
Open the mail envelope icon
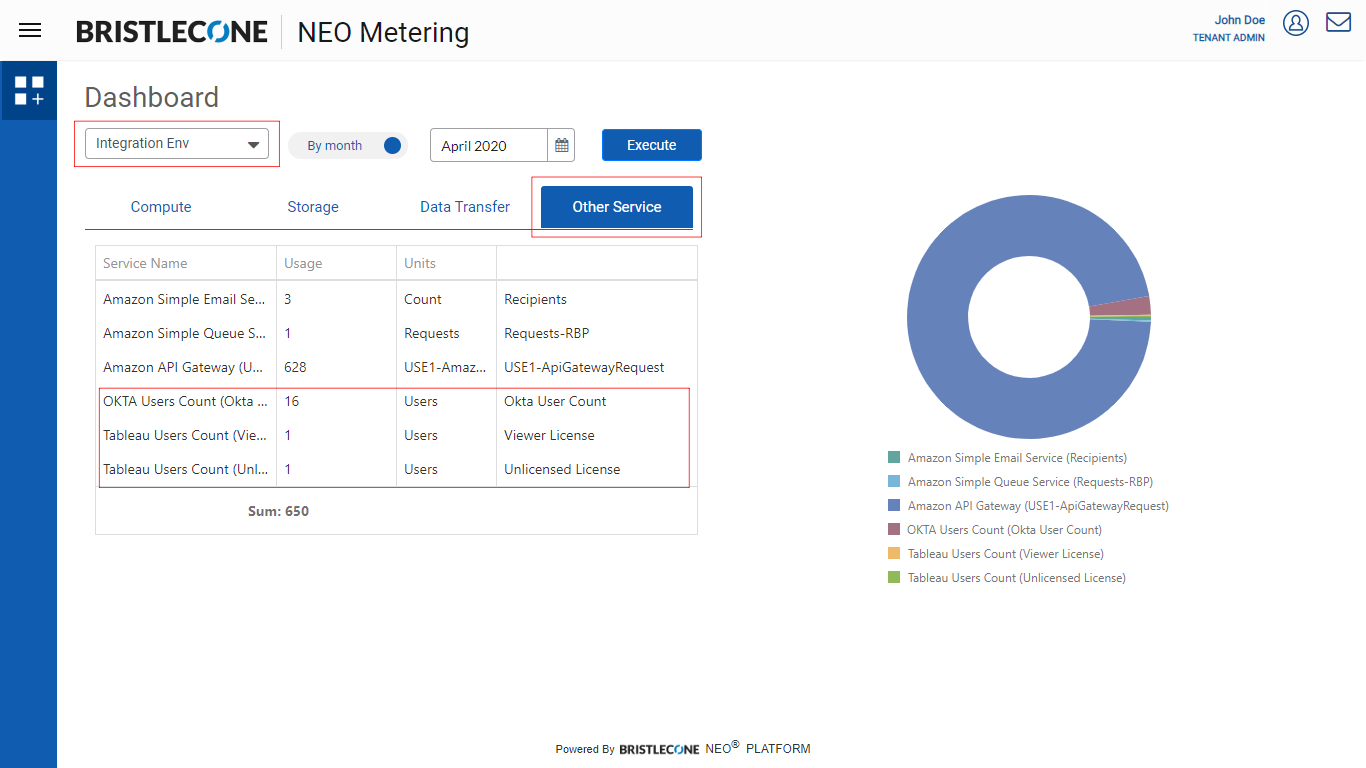pos(1338,22)
